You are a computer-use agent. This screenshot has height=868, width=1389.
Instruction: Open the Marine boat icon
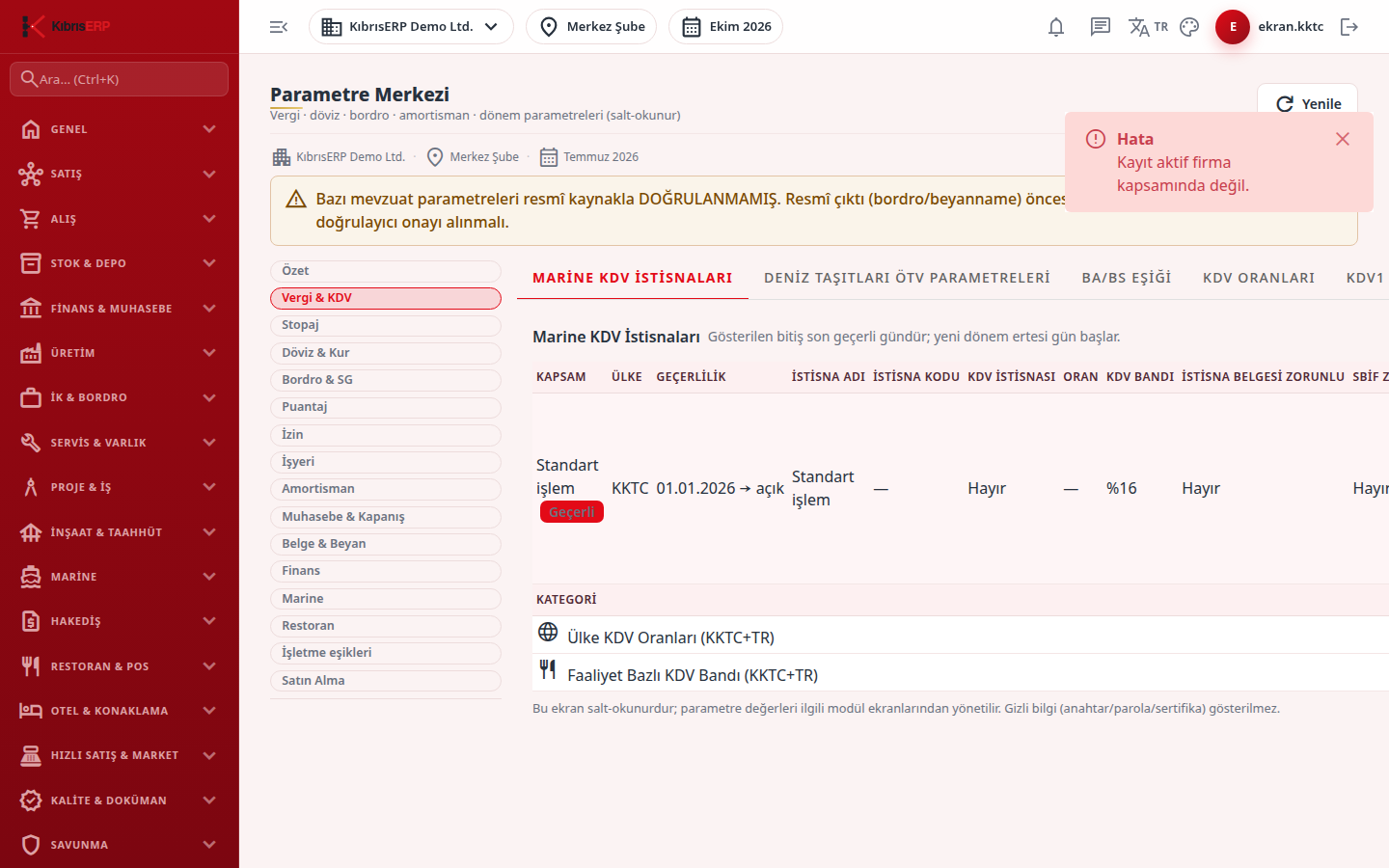31,577
